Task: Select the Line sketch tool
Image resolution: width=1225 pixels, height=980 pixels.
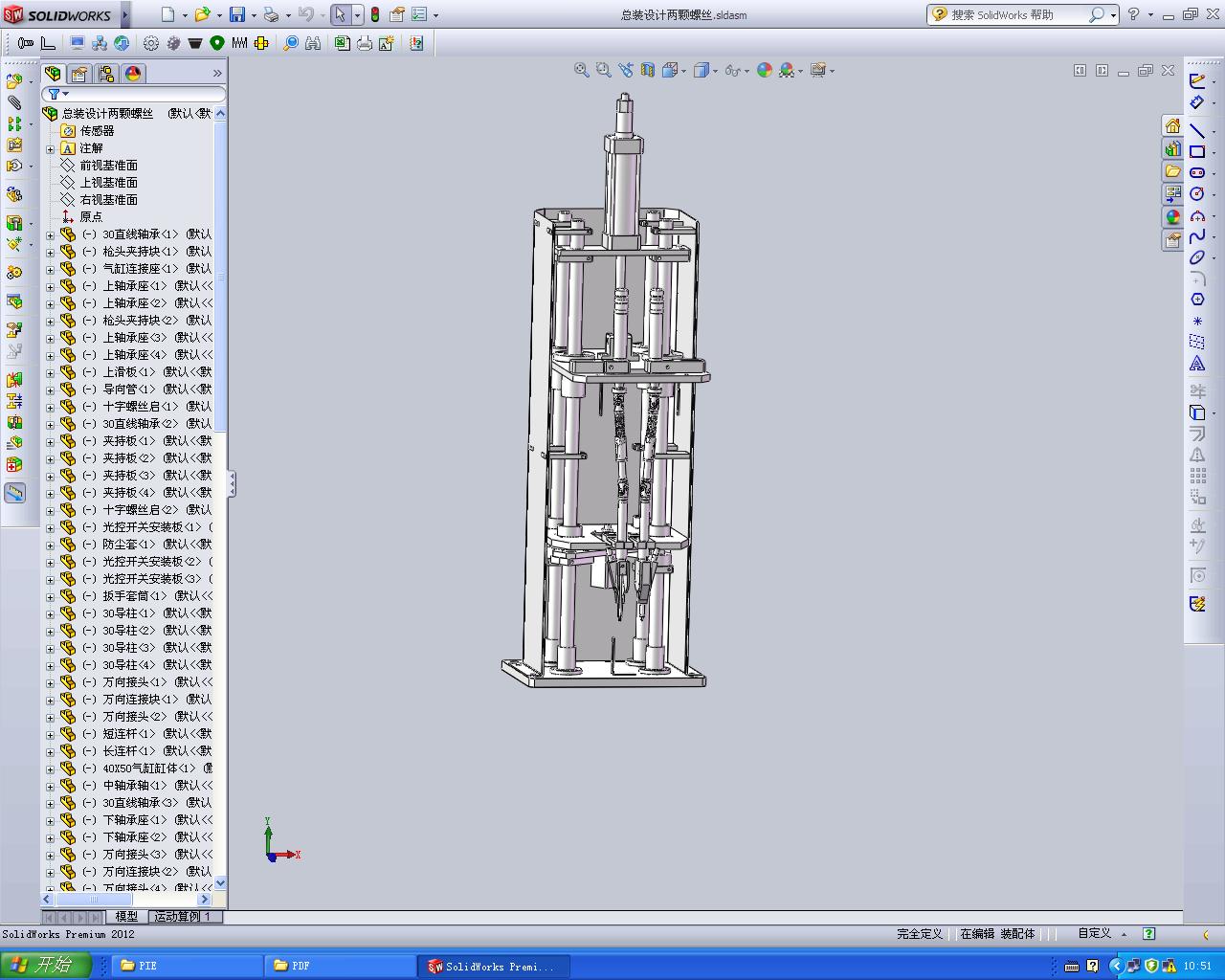Action: [x=1197, y=129]
